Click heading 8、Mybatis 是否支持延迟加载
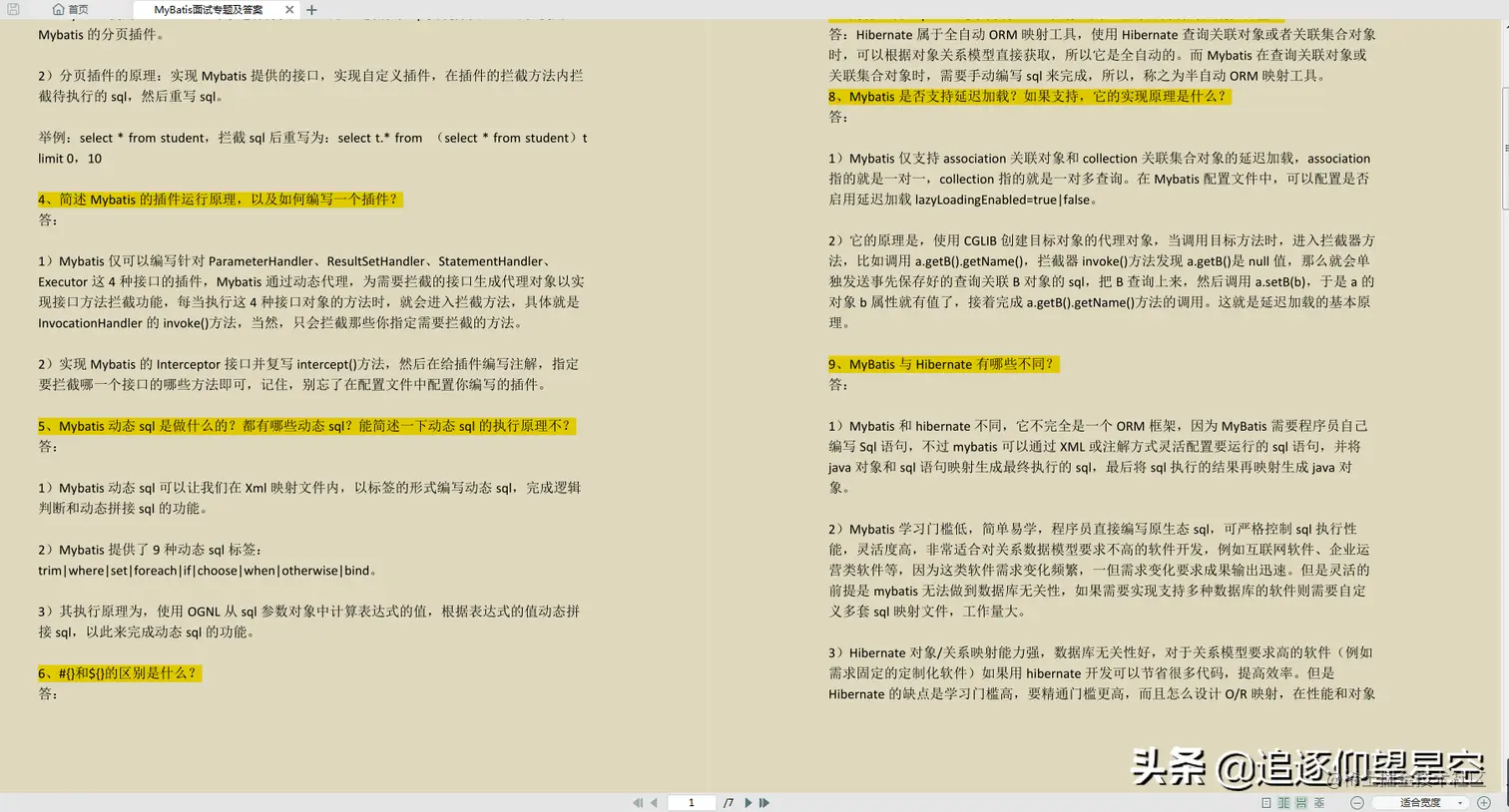The image size is (1509, 812). coord(1029,97)
